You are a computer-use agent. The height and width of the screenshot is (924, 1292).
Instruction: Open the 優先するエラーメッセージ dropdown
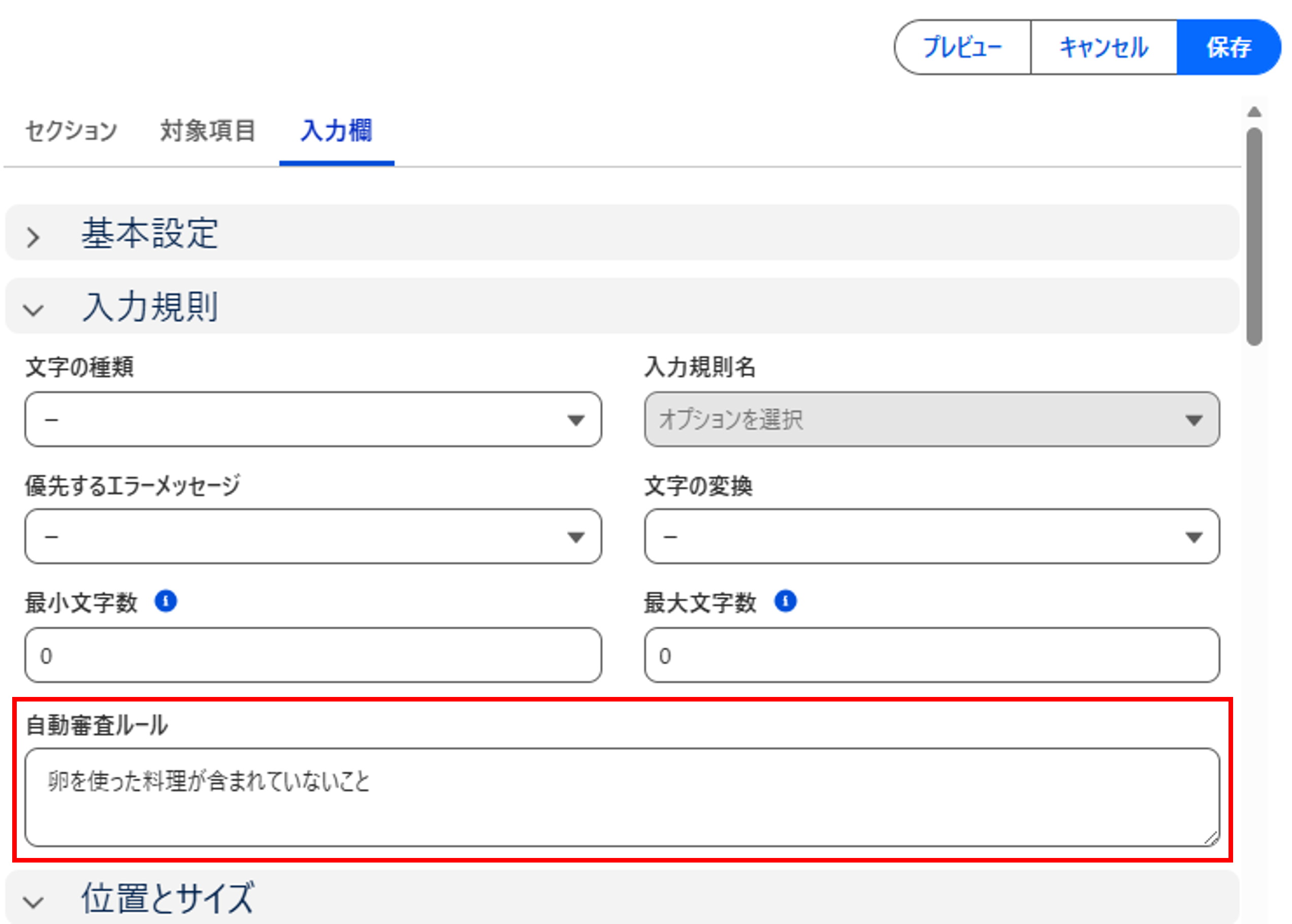click(x=313, y=536)
